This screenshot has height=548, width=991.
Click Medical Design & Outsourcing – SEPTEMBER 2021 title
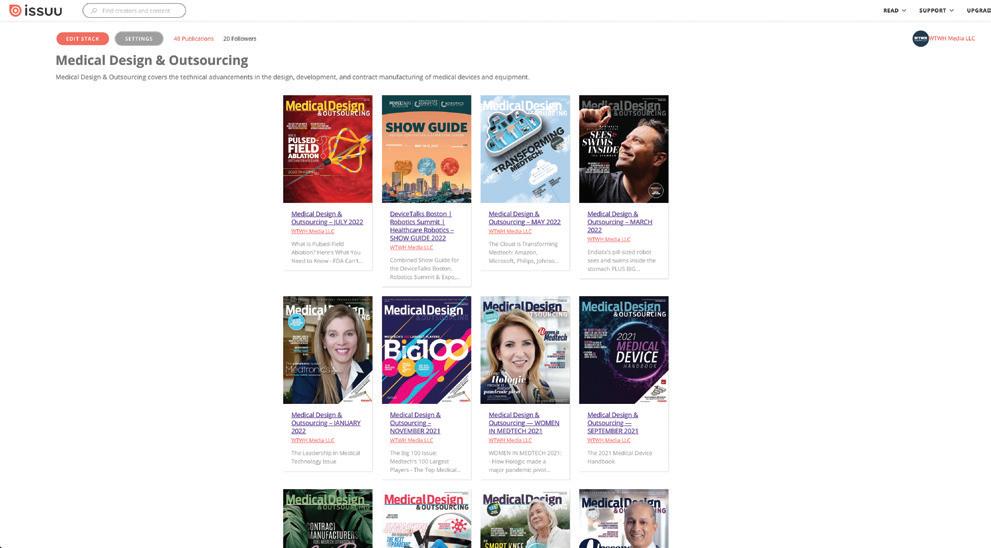pyautogui.click(x=612, y=423)
